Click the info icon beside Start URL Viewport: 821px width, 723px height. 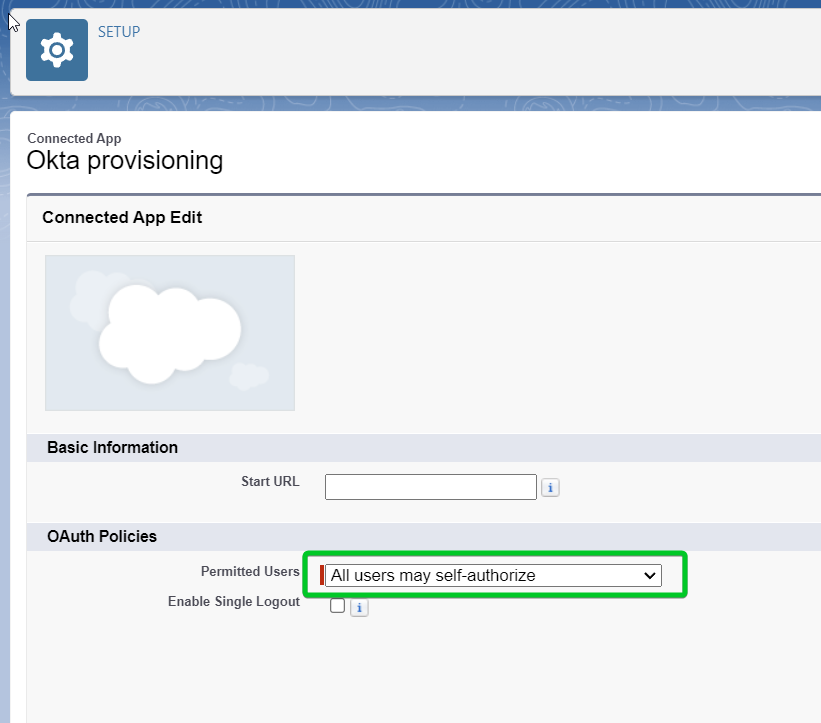click(x=550, y=487)
